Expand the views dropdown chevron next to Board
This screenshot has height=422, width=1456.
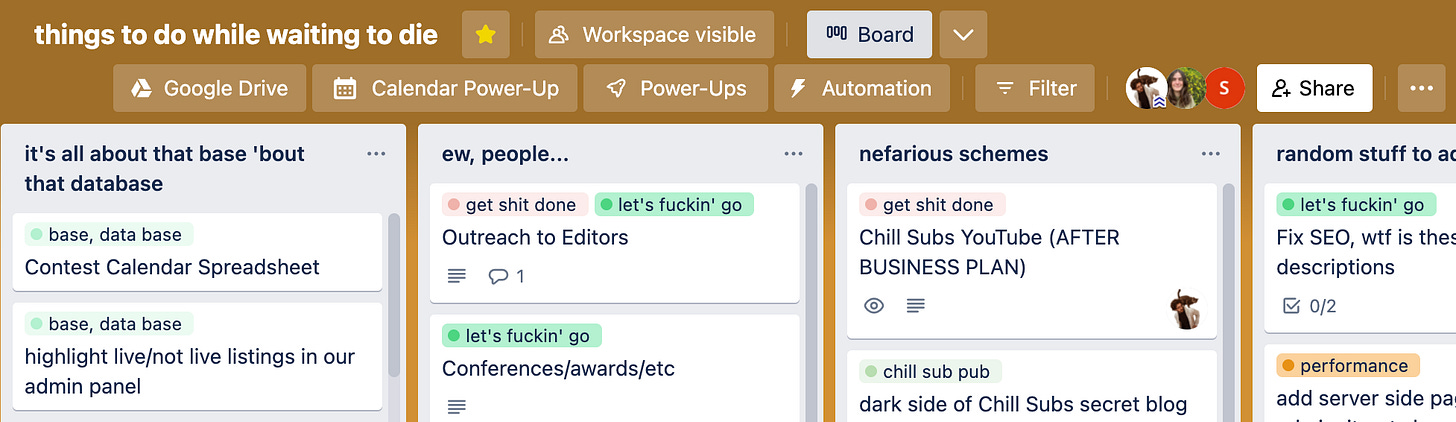point(963,35)
